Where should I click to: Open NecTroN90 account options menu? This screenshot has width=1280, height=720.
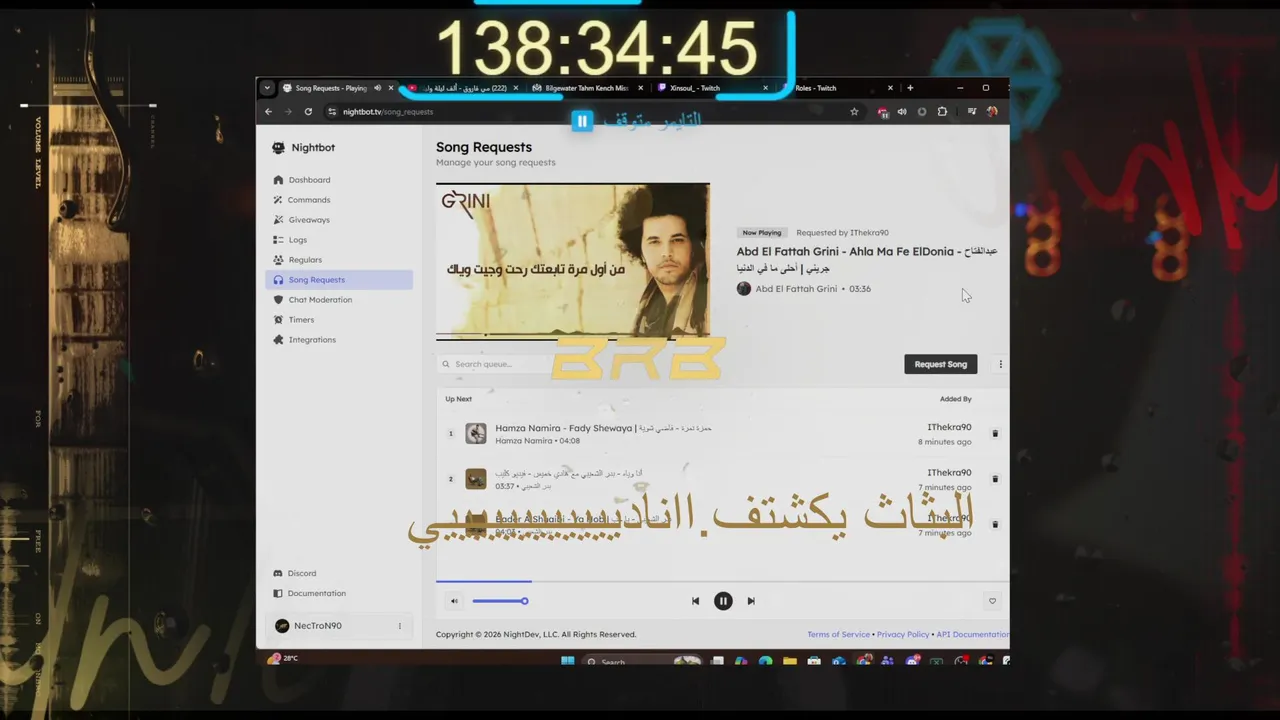coord(399,626)
